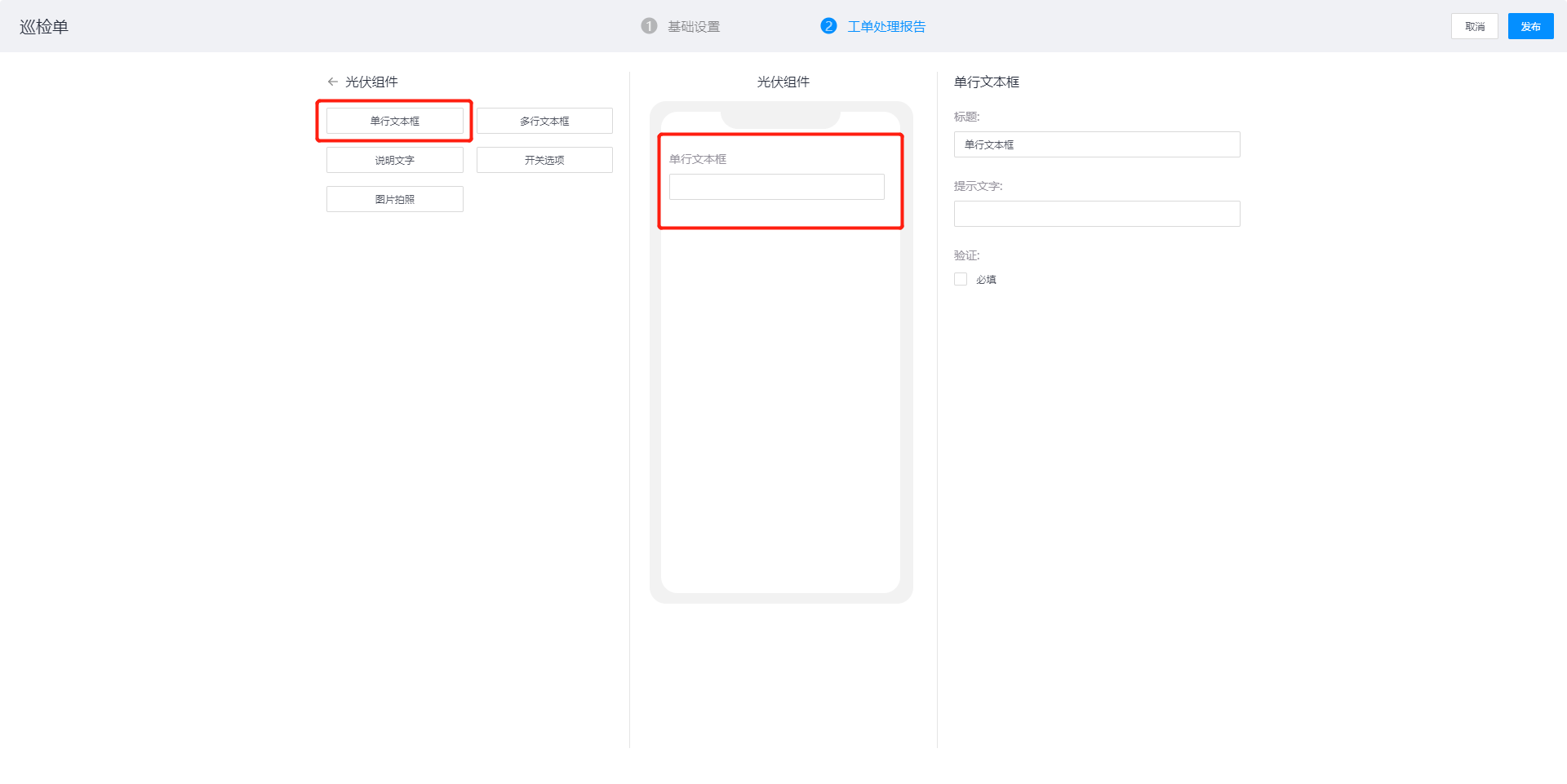Click into the 提示文字 input field
1567x784 pixels.
click(1096, 214)
